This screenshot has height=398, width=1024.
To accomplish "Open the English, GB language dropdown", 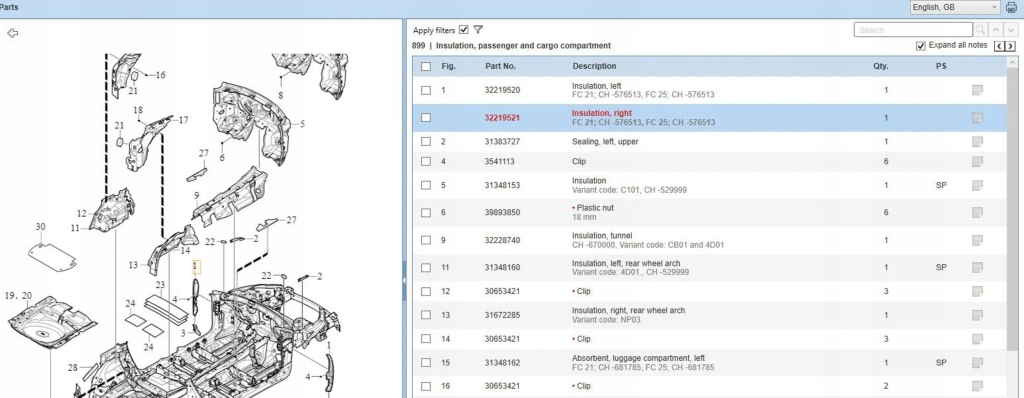I will [x=955, y=7].
